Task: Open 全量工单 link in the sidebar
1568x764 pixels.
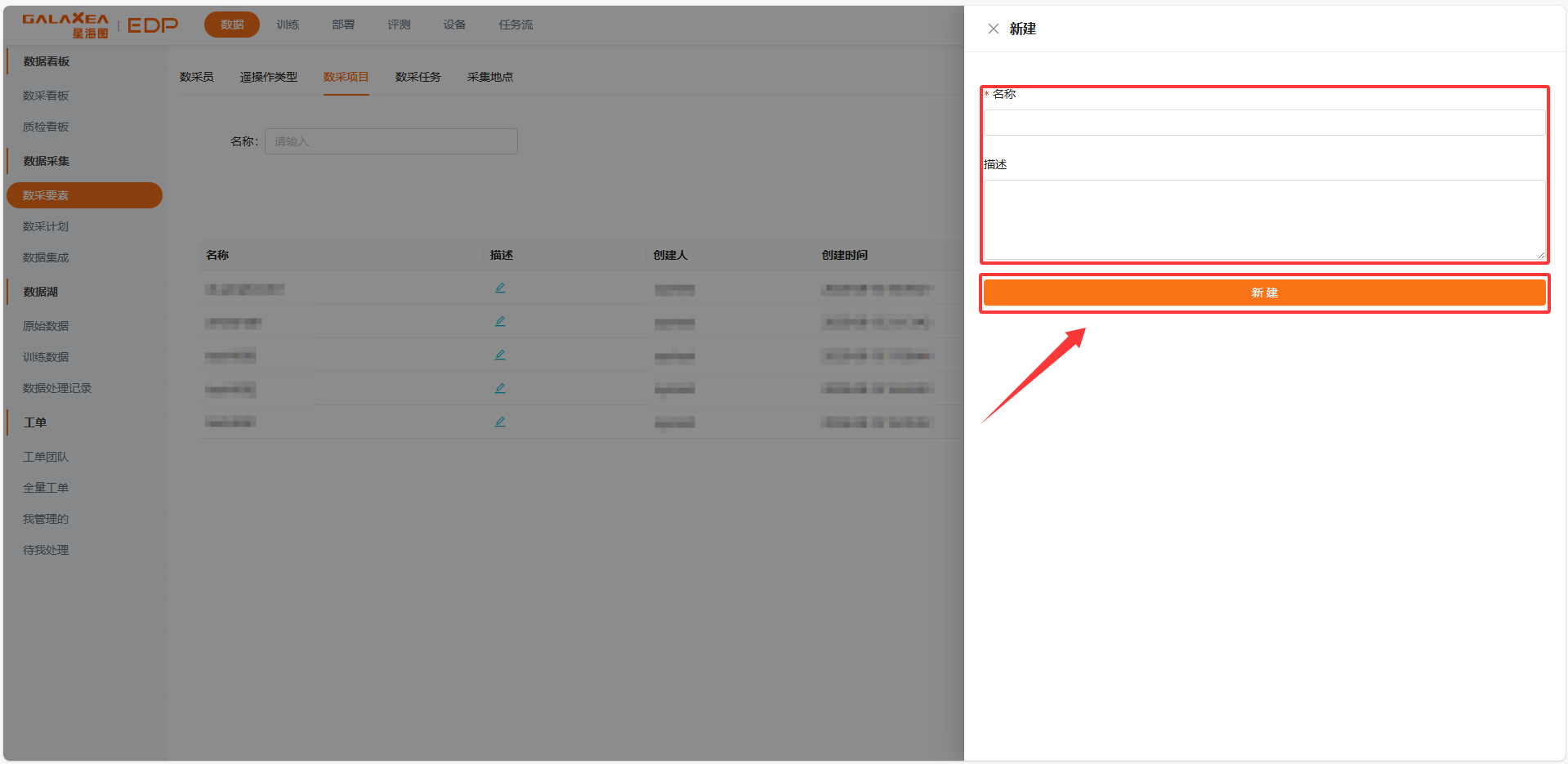Action: click(x=46, y=488)
